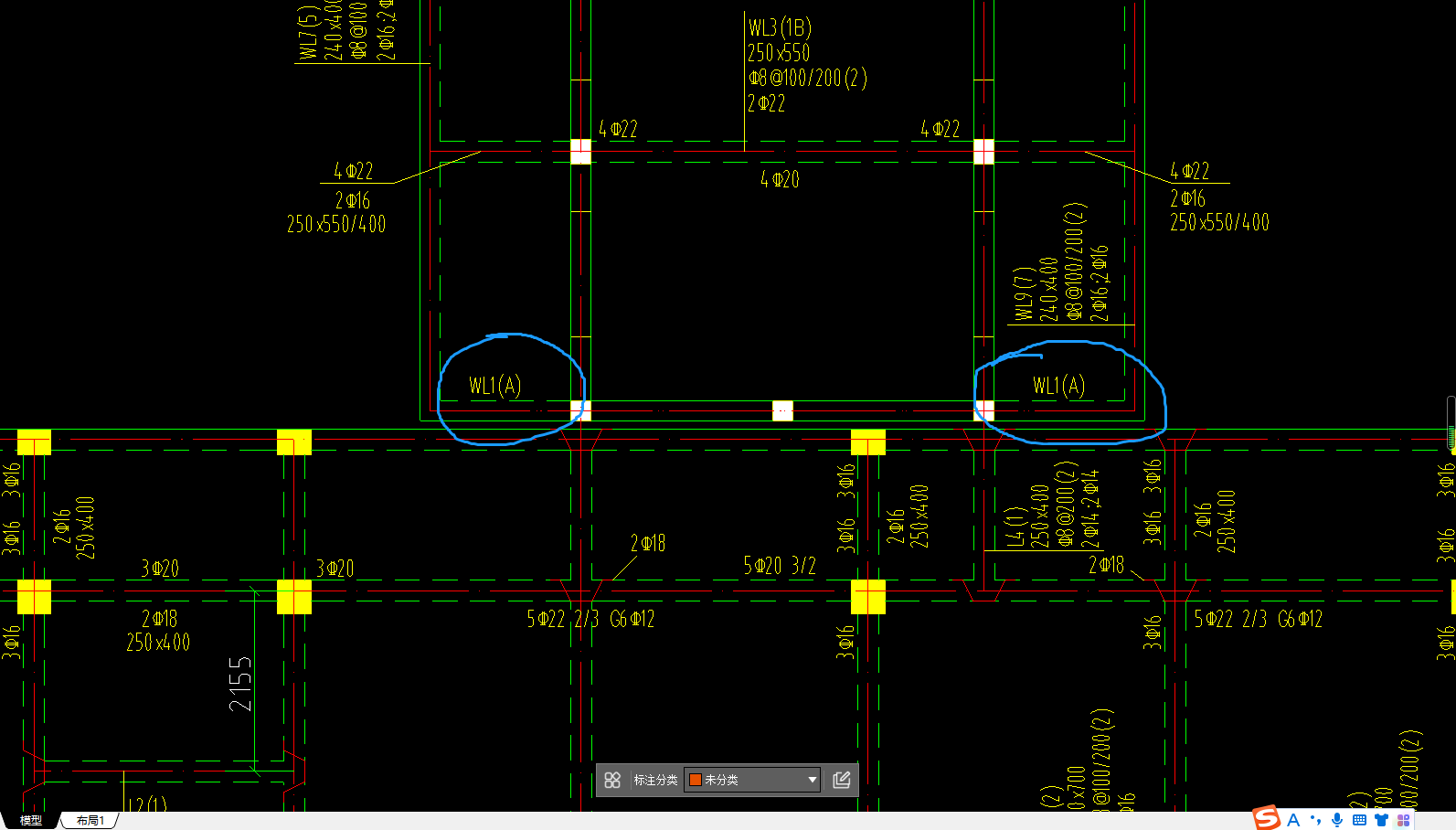The width and height of the screenshot is (1456, 830).
Task: Open the 未分类 annotation category dropdown
Action: click(x=752, y=780)
